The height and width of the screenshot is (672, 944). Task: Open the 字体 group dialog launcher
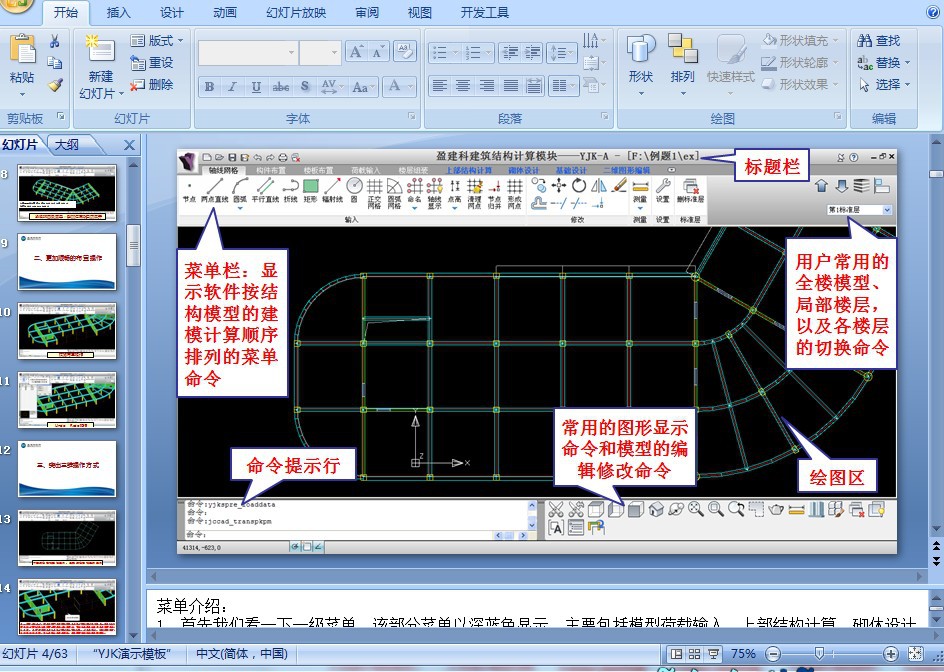click(x=412, y=116)
